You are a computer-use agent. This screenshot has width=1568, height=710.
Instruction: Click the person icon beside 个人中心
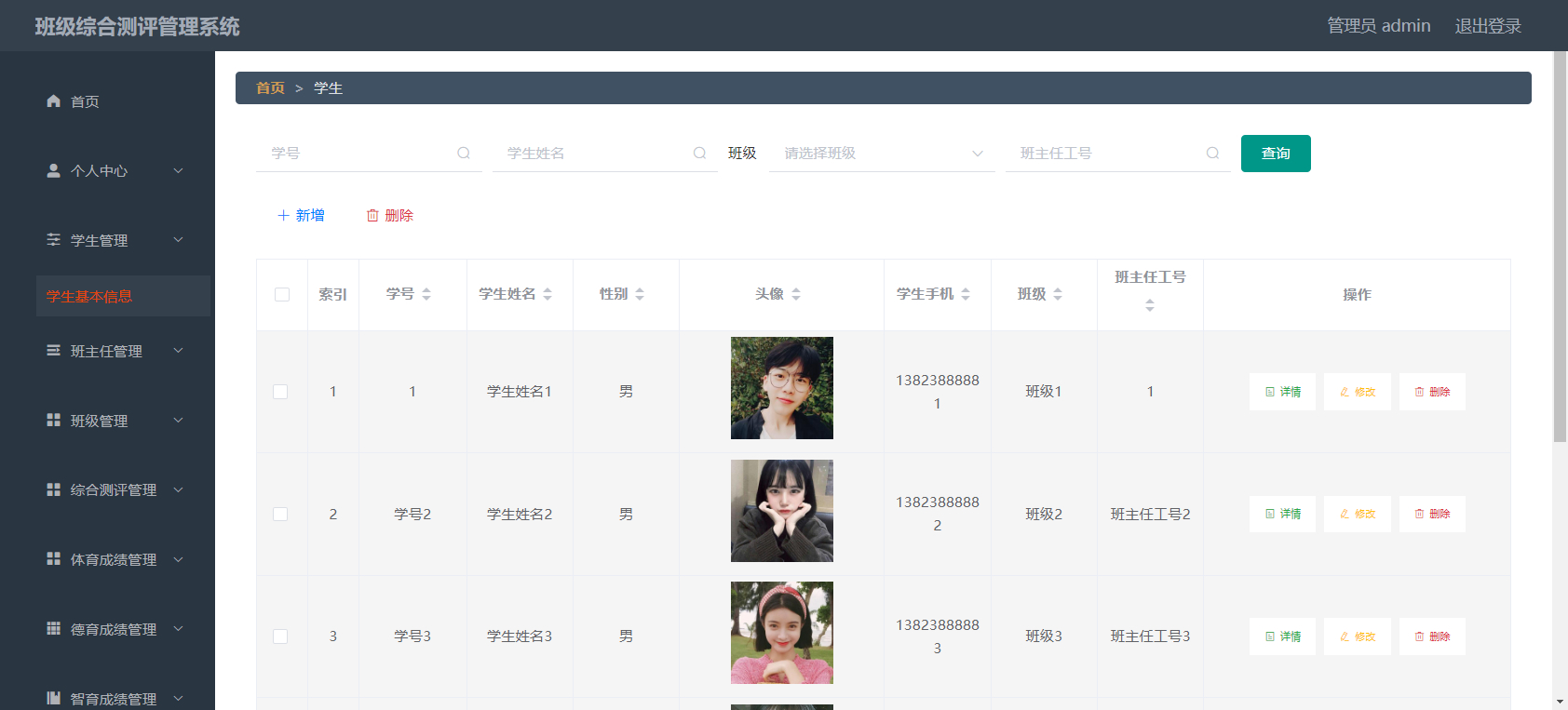[x=54, y=170]
